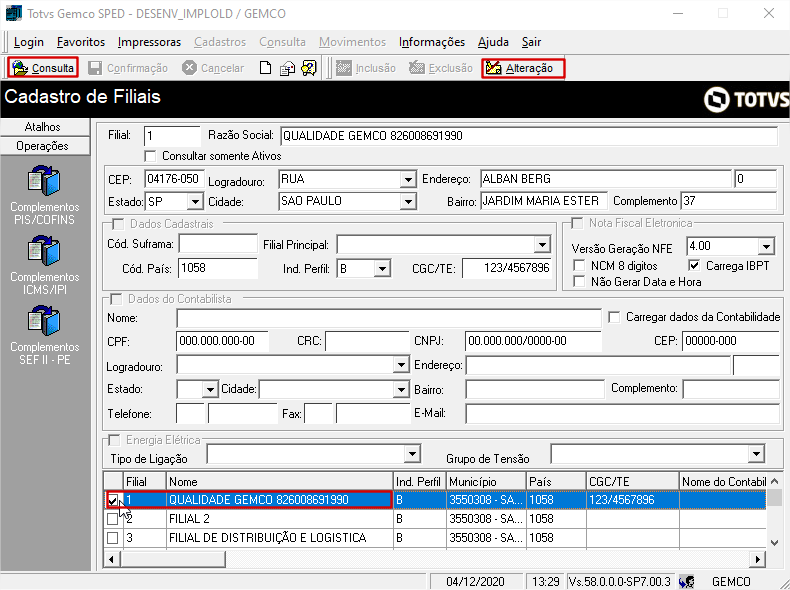Toggle the Nota Fiscal Eletronica group checkbox
The image size is (790, 590).
tap(577, 223)
